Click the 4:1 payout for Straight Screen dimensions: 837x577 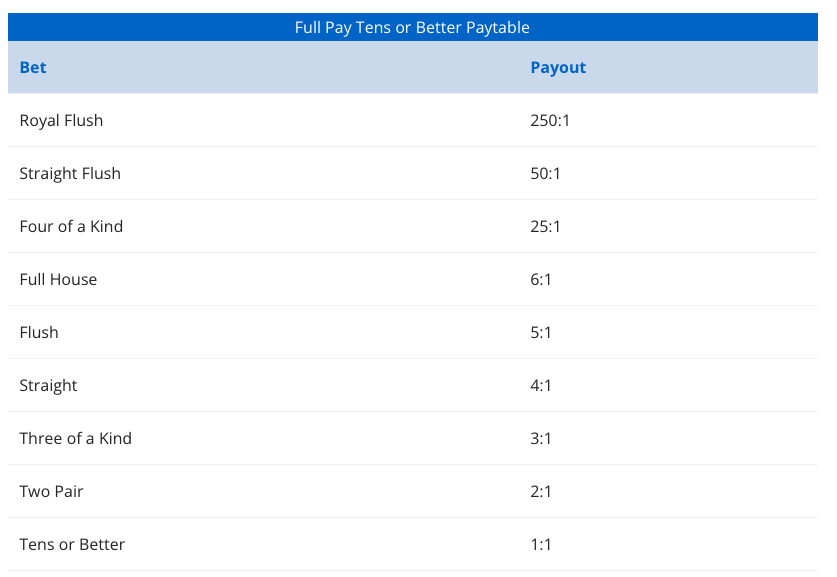541,386
